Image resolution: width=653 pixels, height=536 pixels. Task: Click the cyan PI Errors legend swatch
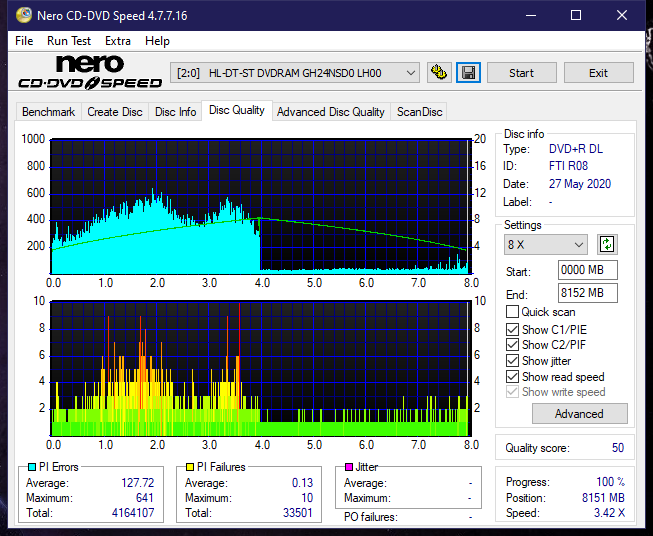point(32,467)
